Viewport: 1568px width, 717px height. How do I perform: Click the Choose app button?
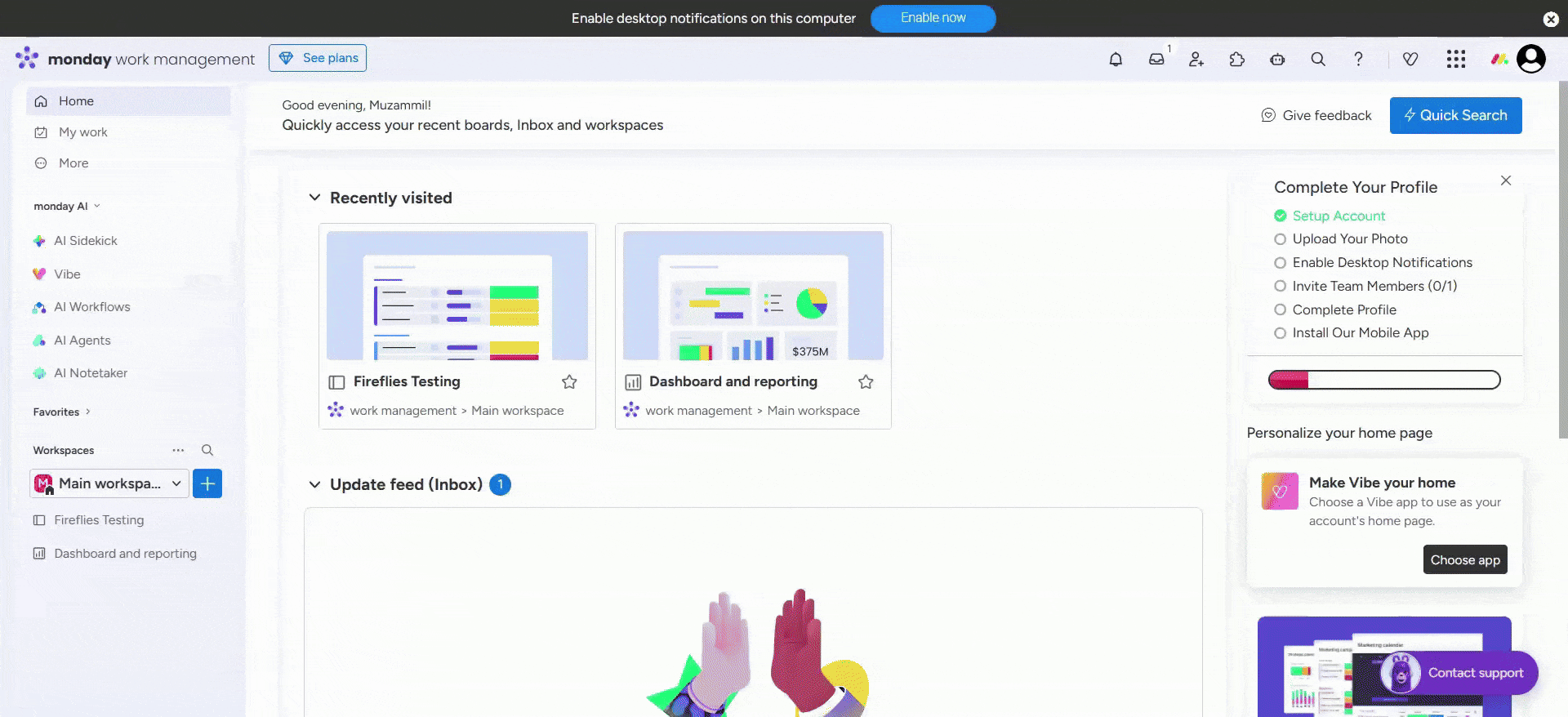tap(1465, 560)
